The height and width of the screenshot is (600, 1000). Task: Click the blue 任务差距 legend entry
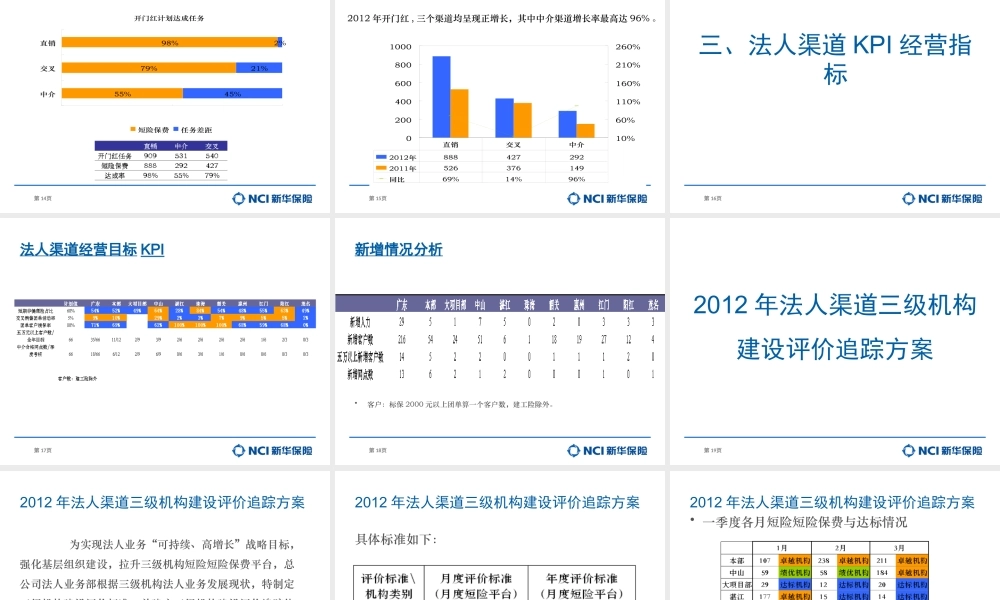pos(193,129)
